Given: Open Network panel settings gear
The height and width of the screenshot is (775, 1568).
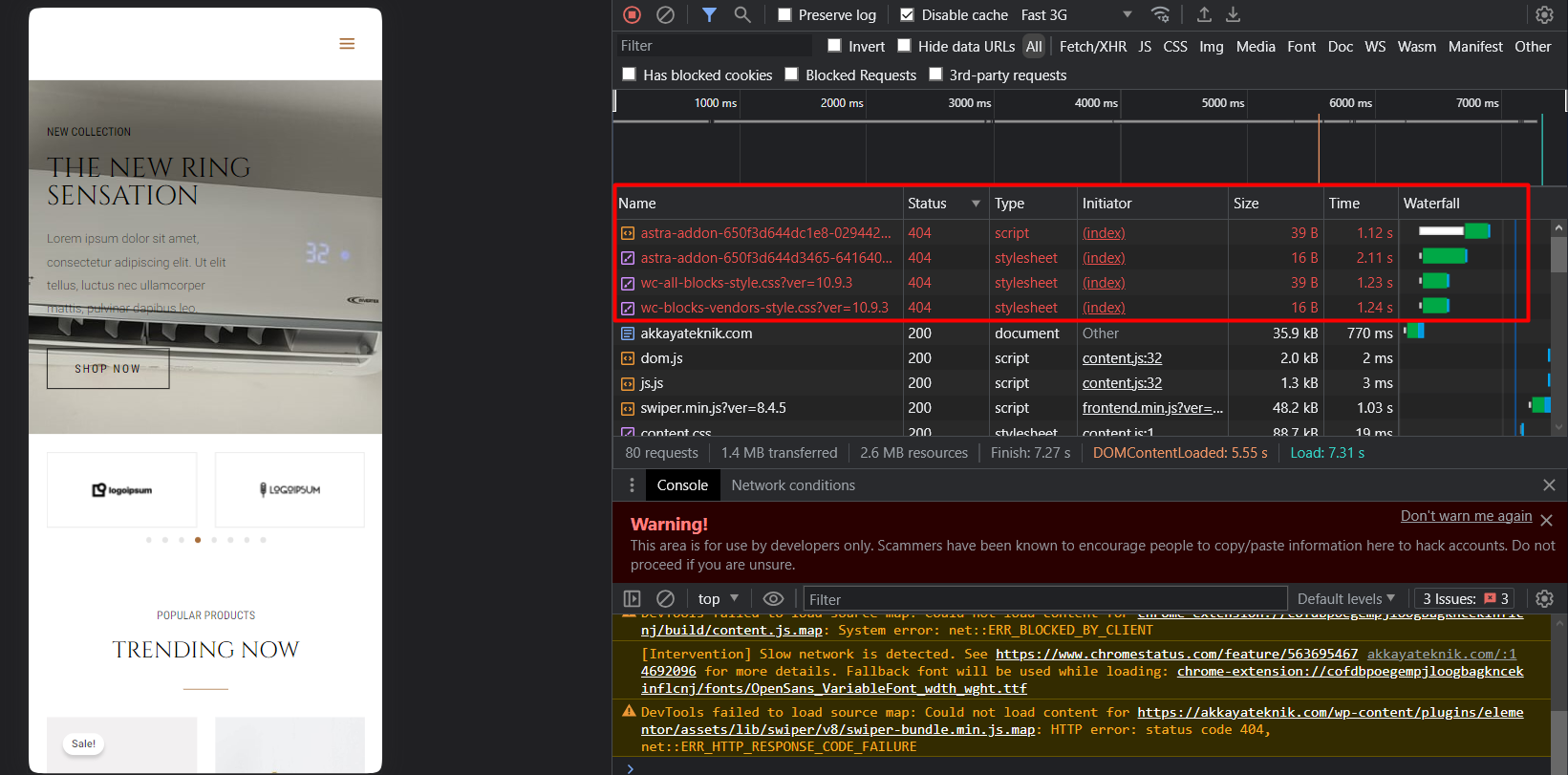Looking at the screenshot, I should coord(1544,14).
